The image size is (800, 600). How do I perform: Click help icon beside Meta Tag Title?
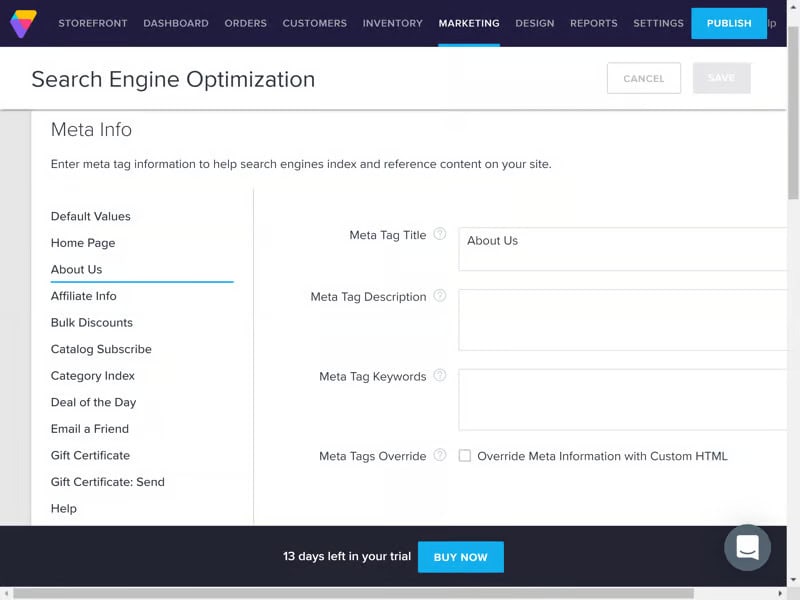pyautogui.click(x=440, y=234)
